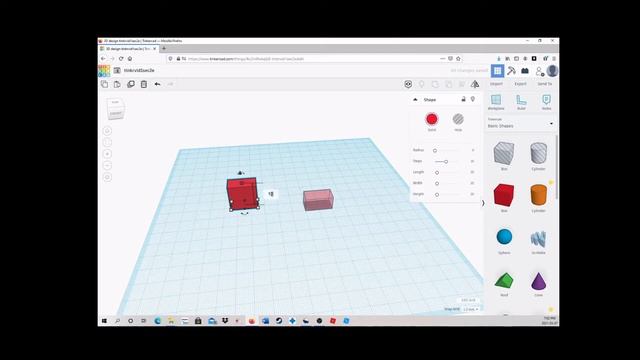Image resolution: width=640 pixels, height=360 pixels.
Task: Open the Blocks pickaxe mode
Action: coord(511,71)
